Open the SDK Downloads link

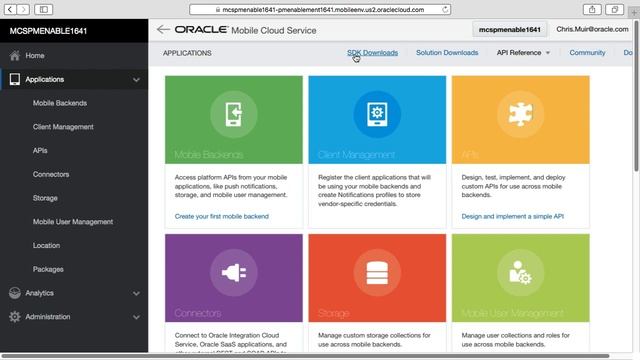pos(372,53)
